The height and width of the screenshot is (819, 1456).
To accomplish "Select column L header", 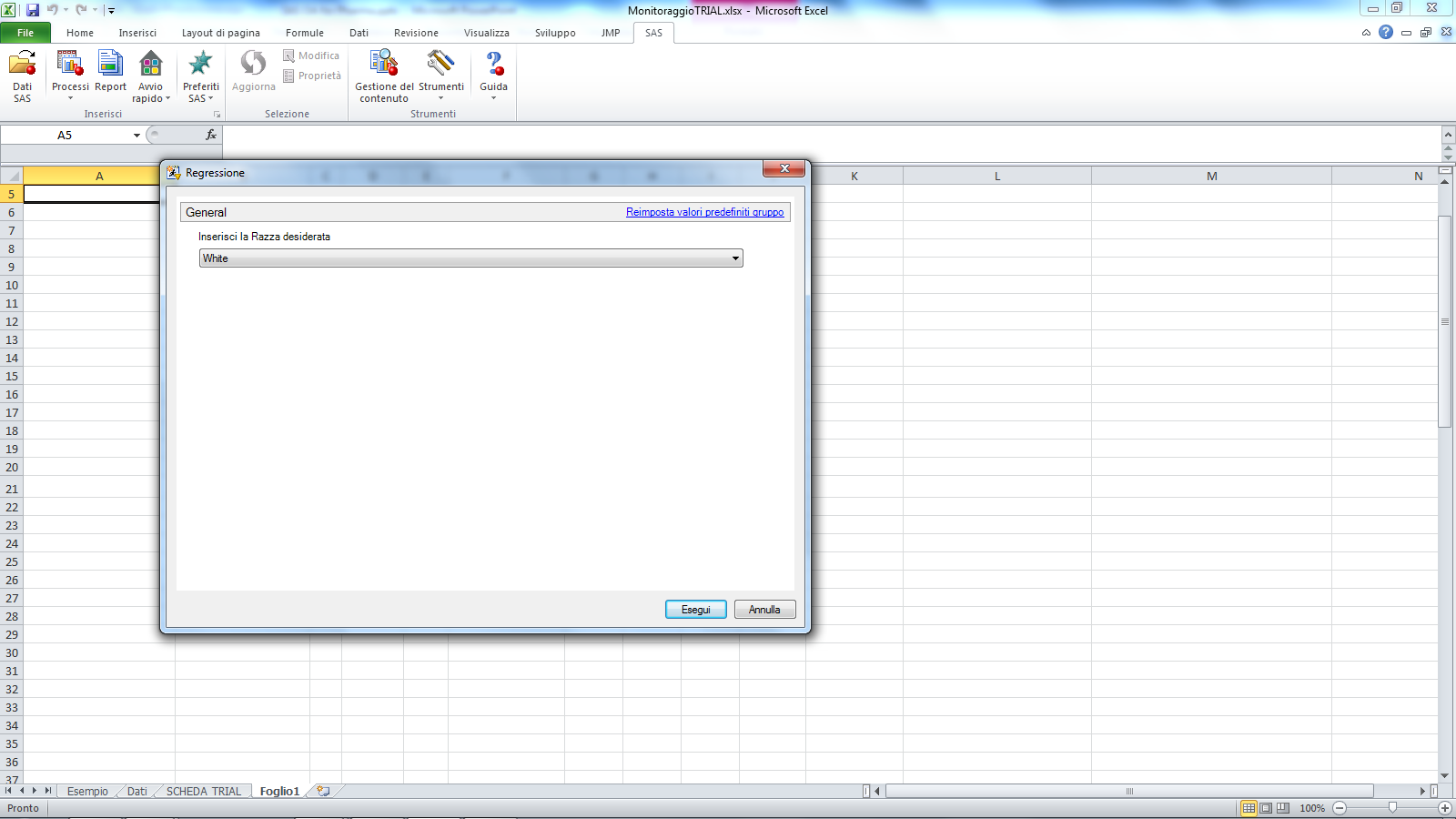I will (x=996, y=176).
